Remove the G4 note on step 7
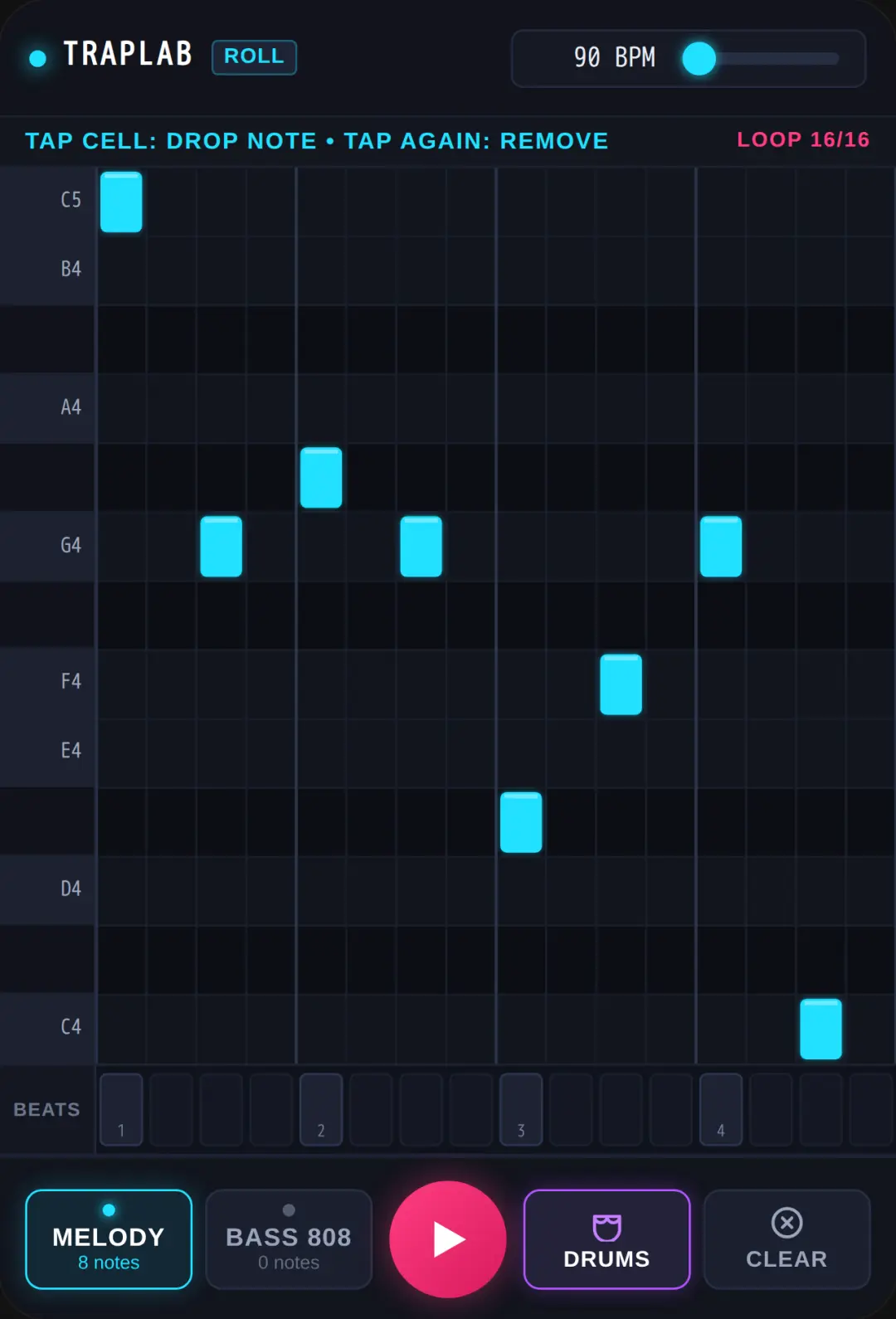The image size is (896, 1319). (421, 546)
